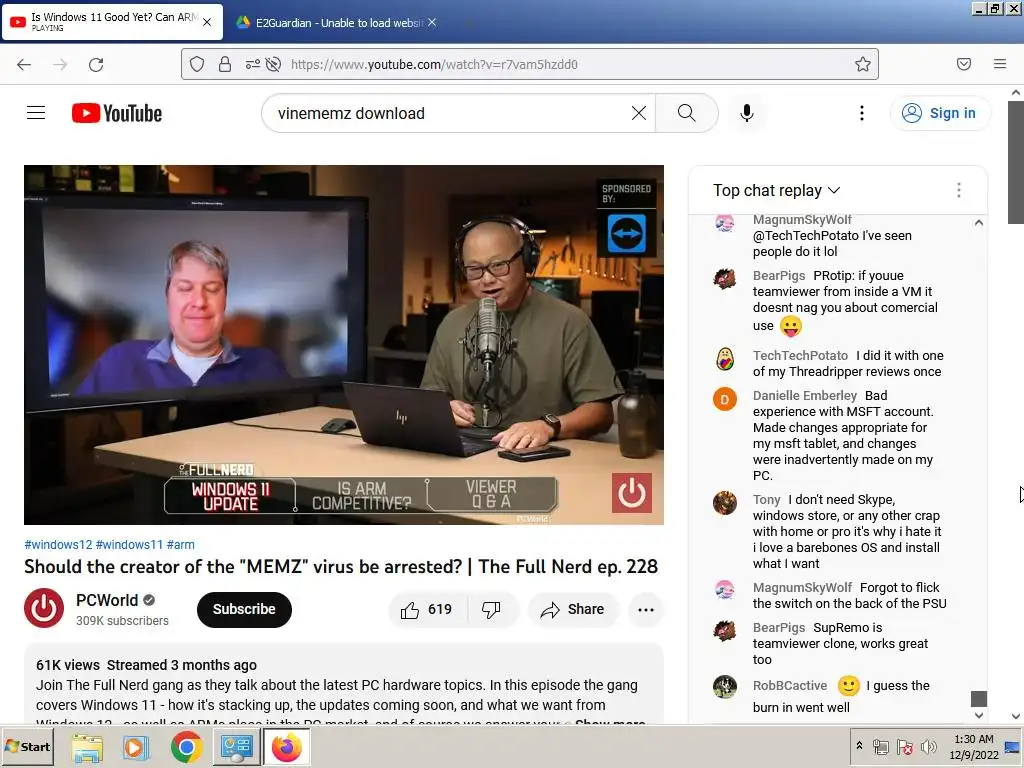Expand the Top chat replay dropdown
Screen dimensions: 1024x768
coord(776,190)
